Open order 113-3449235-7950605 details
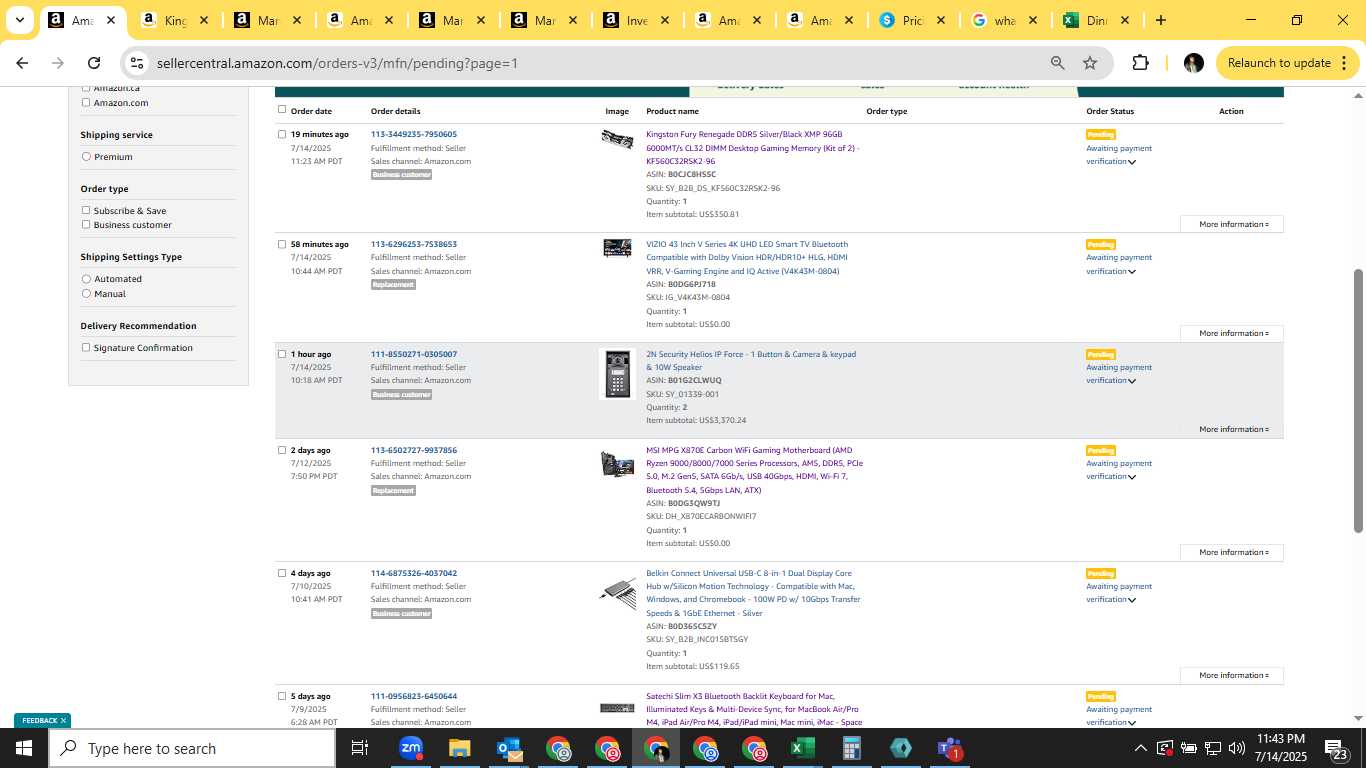This screenshot has height=768, width=1366. 414,134
